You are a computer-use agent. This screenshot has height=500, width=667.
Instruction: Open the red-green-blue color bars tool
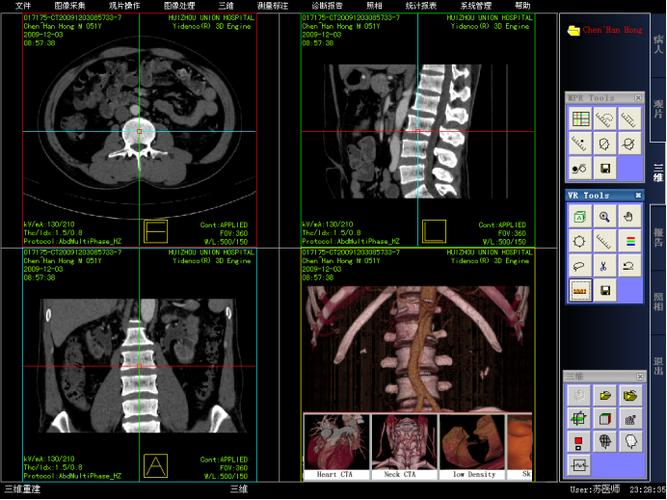point(630,241)
